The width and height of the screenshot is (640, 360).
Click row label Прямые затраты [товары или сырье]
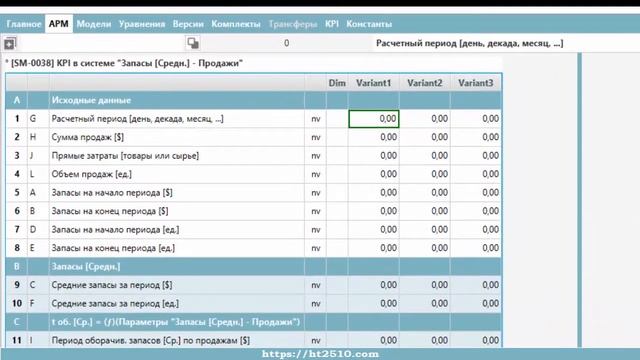[x=125, y=156]
